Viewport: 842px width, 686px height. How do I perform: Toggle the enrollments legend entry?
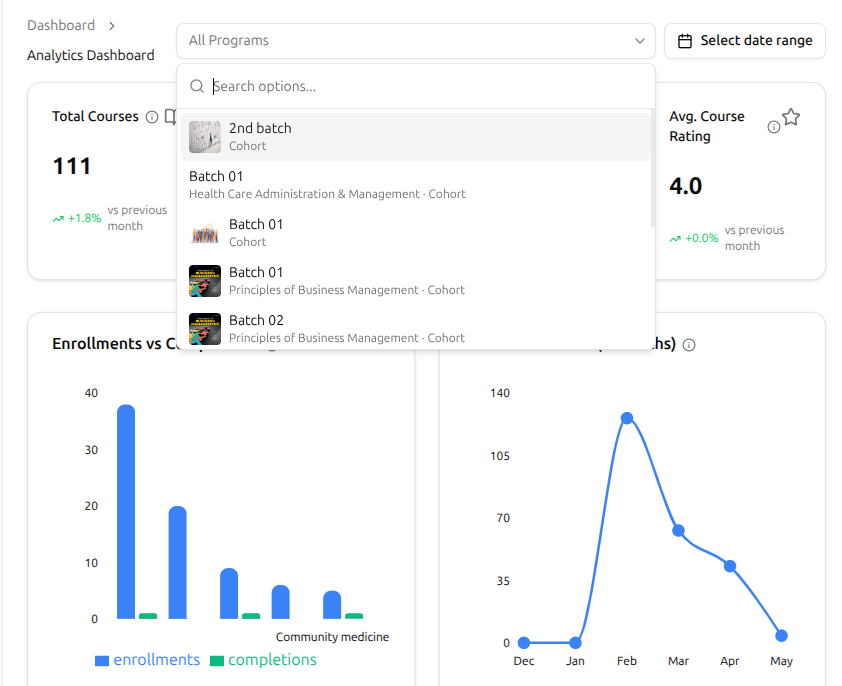tap(147, 660)
